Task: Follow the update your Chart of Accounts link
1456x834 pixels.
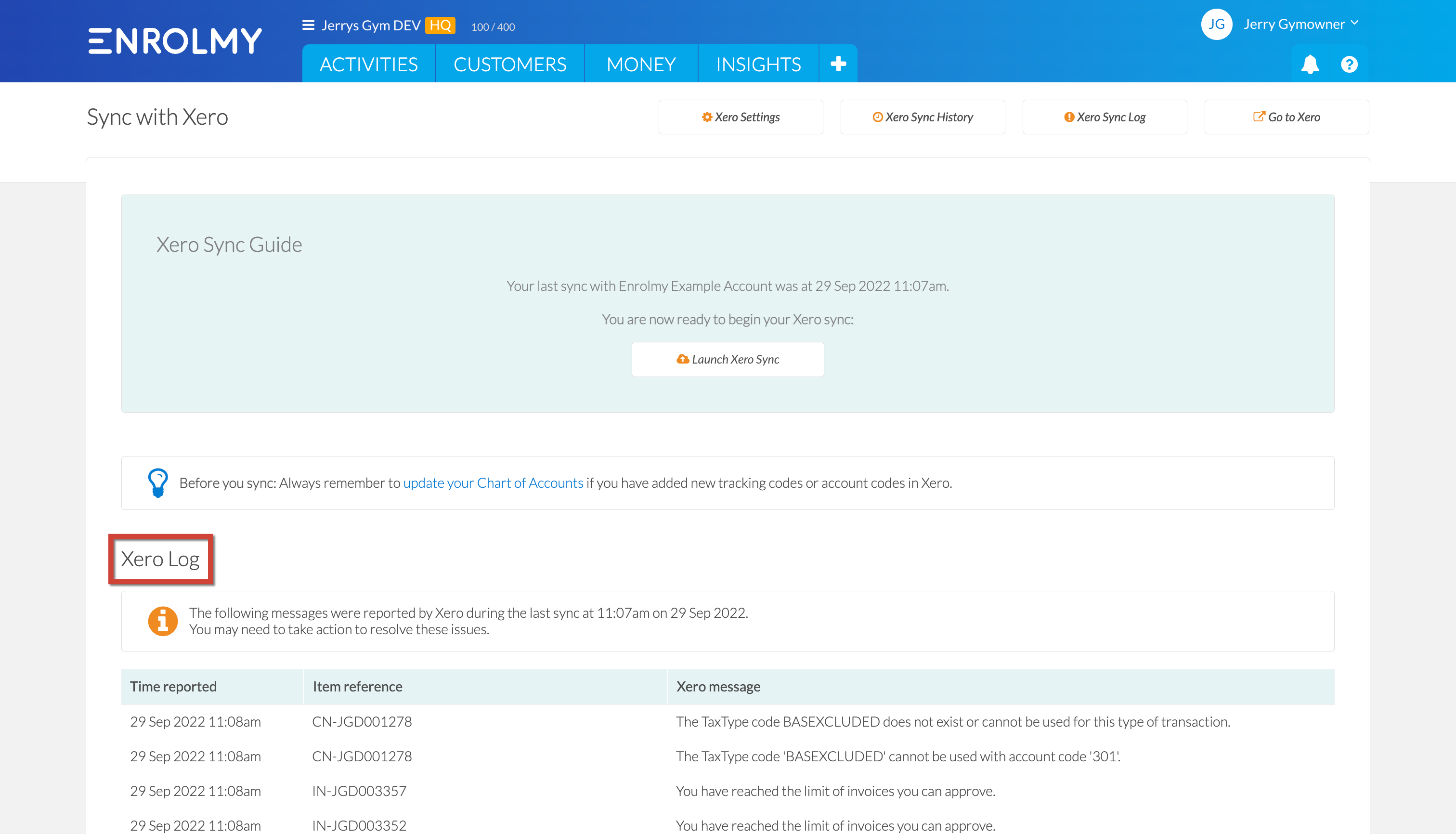Action: tap(493, 483)
